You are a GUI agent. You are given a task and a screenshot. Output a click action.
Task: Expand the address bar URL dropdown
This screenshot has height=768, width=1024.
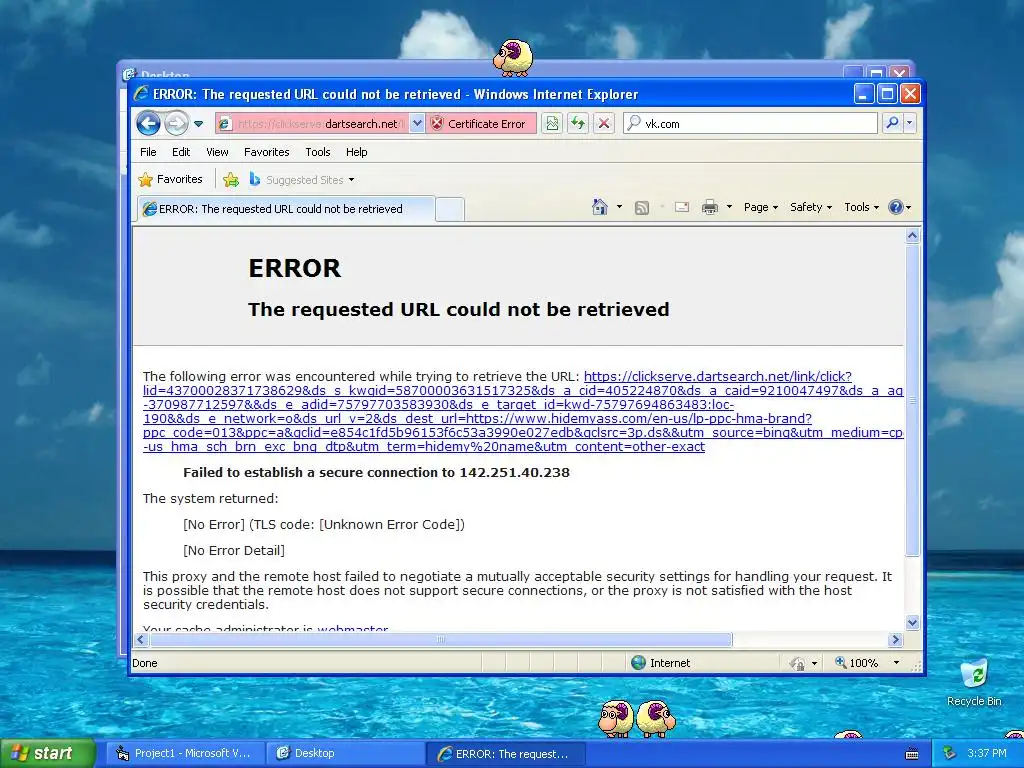[417, 123]
